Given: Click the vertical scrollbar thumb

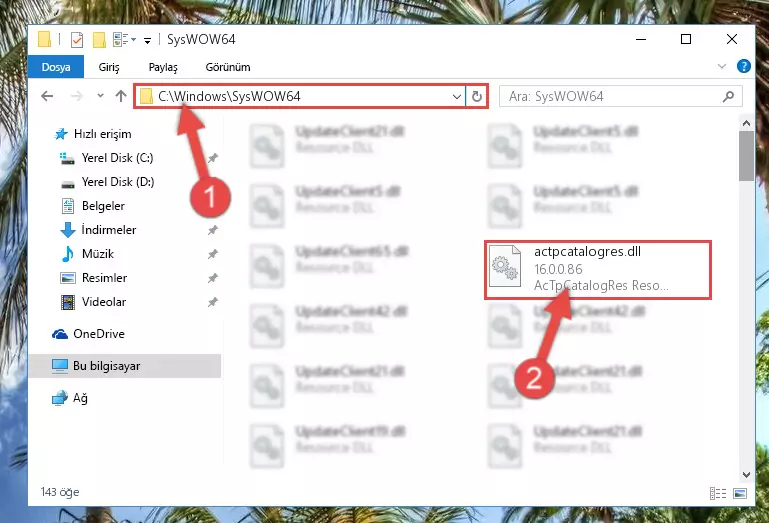Looking at the screenshot, I should click(746, 156).
